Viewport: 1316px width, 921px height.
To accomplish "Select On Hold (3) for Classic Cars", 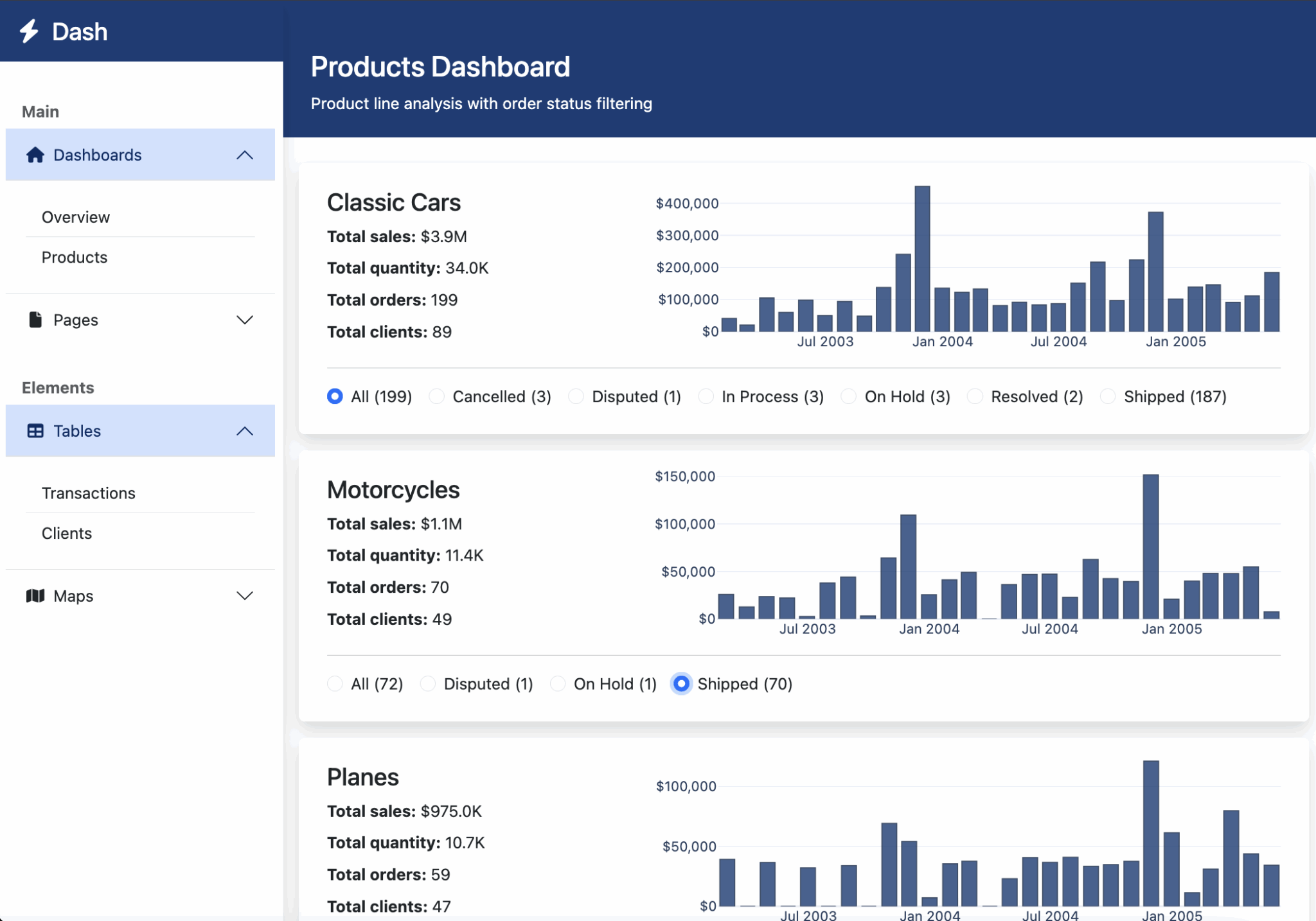I will 849,396.
